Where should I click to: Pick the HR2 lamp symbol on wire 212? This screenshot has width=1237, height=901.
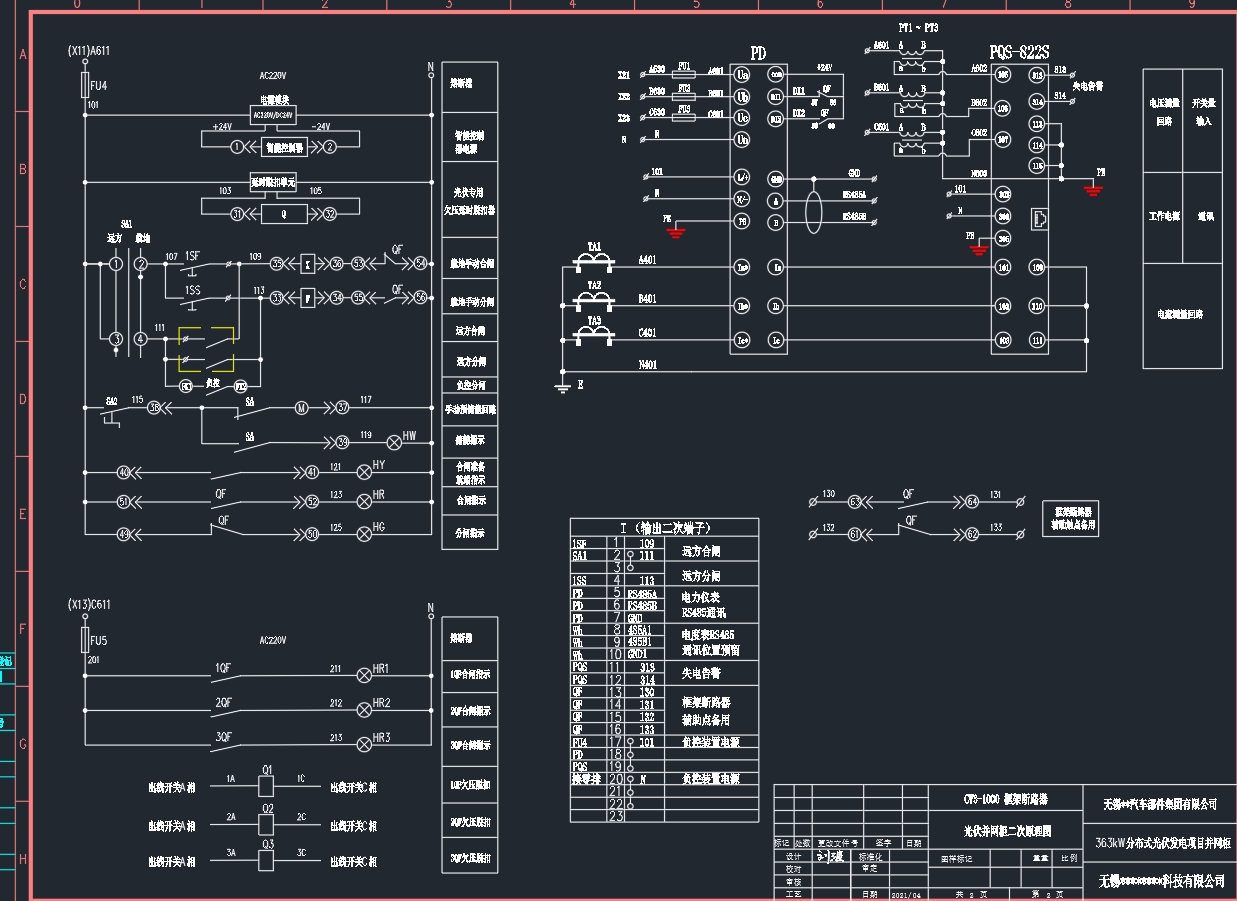click(365, 710)
